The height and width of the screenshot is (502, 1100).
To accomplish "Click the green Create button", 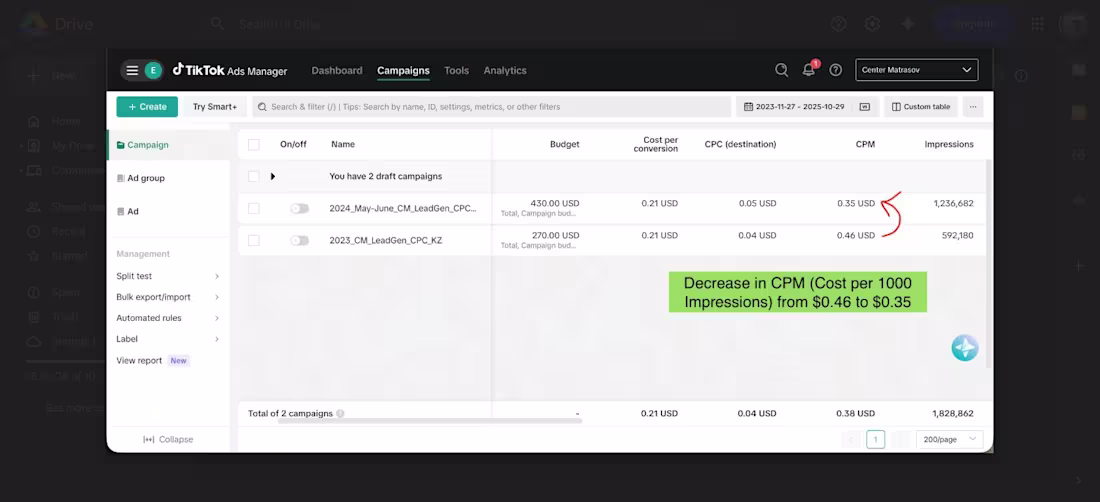I will 147,107.
